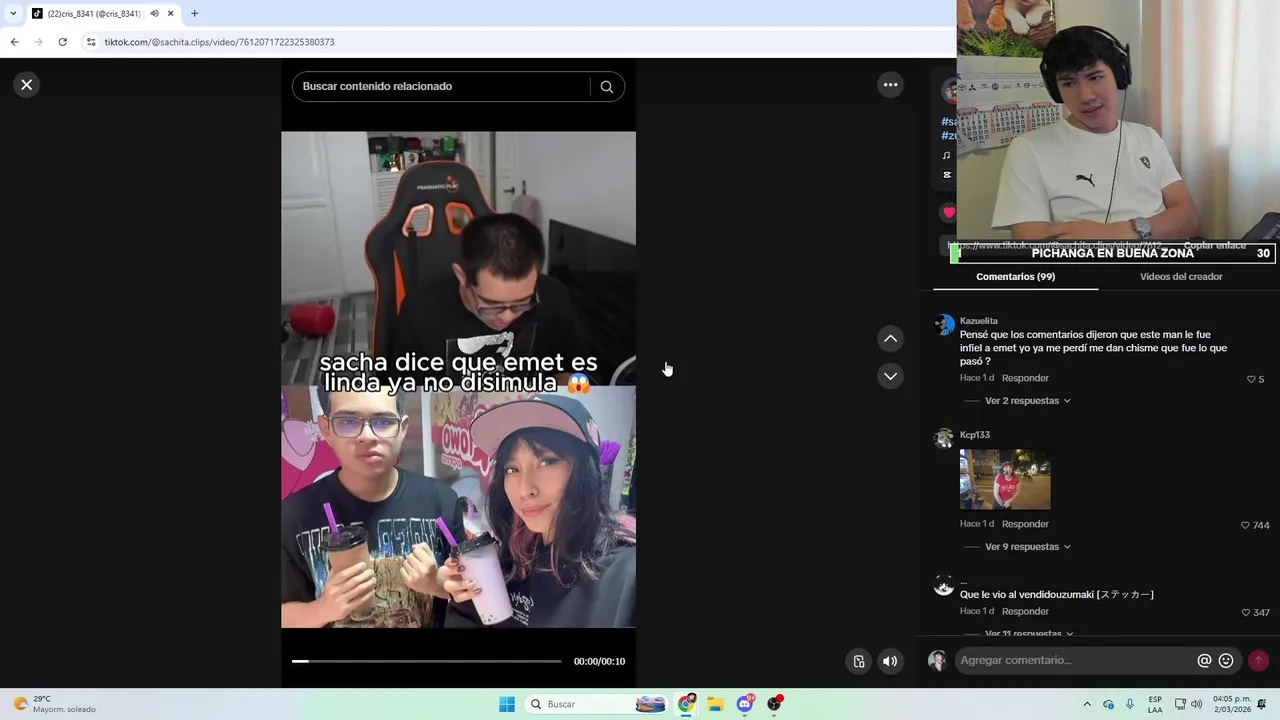Open the floating player mode icon
Viewport: 1280px width, 720px height.
858,661
